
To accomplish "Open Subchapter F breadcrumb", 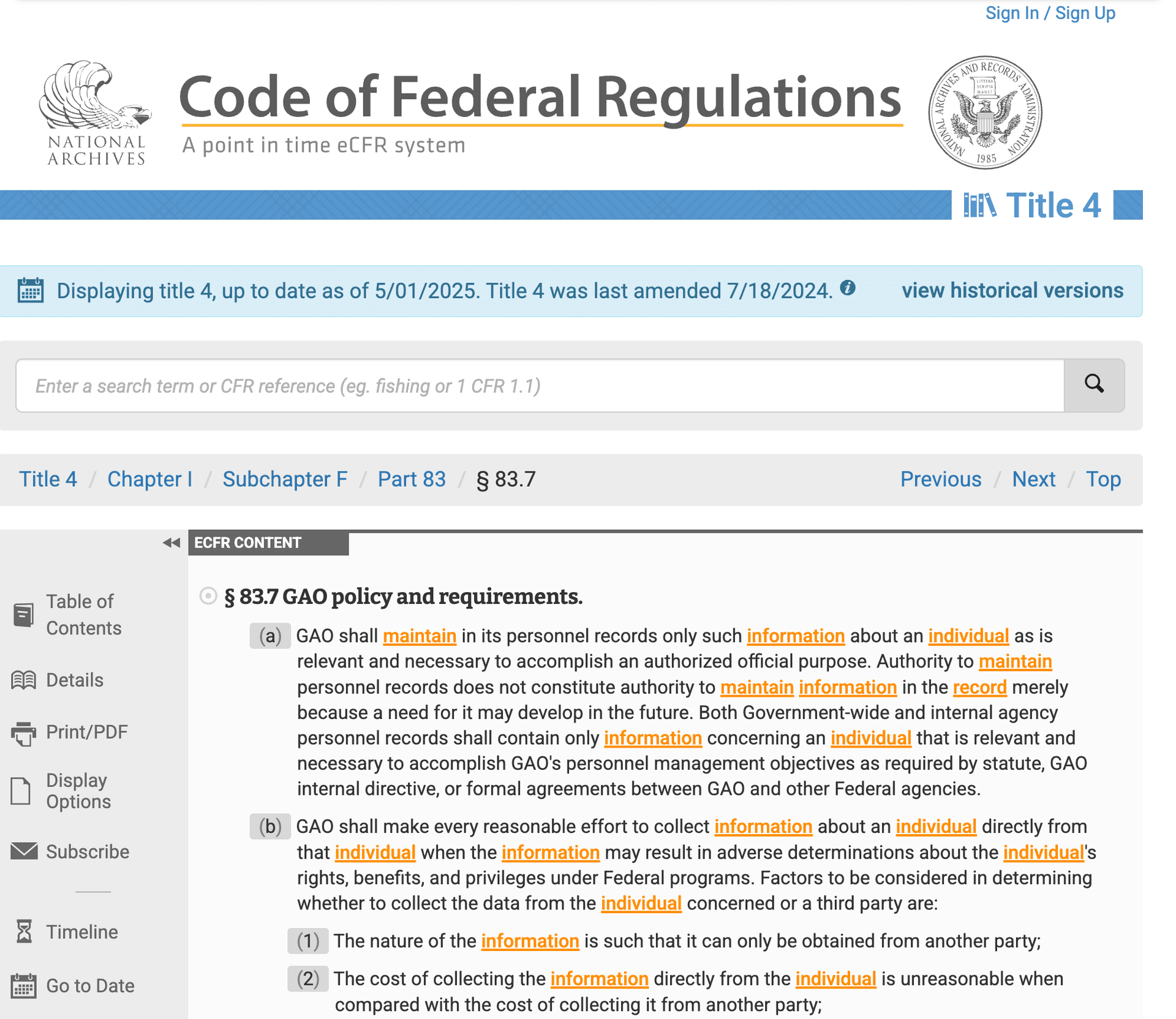I will pyautogui.click(x=284, y=479).
